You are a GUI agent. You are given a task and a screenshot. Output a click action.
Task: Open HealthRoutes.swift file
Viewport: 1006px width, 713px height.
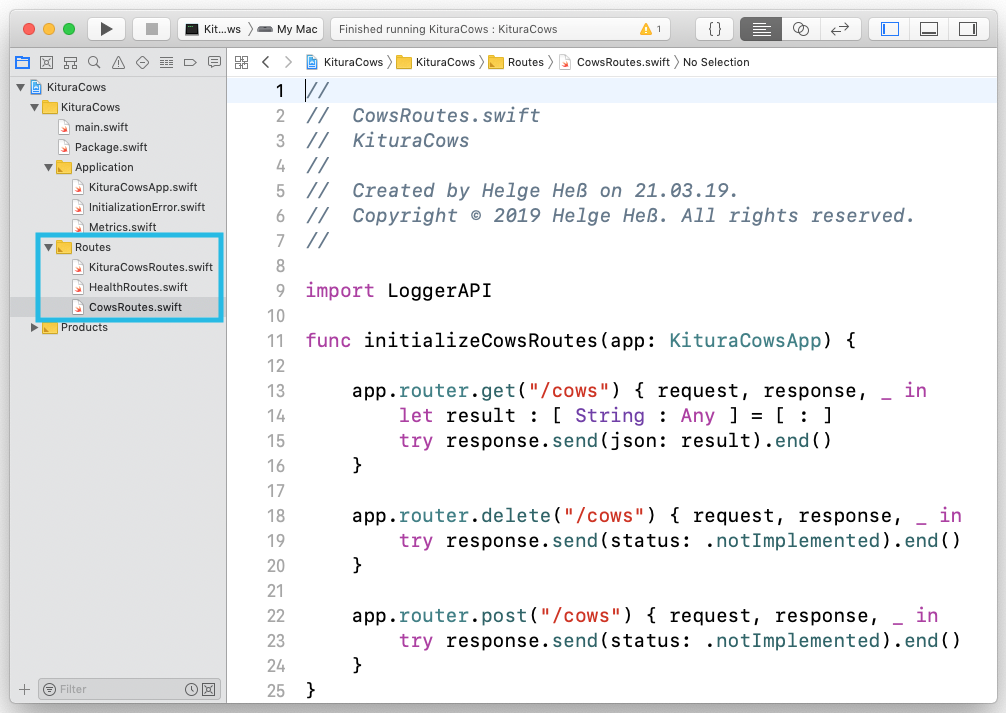(138, 287)
